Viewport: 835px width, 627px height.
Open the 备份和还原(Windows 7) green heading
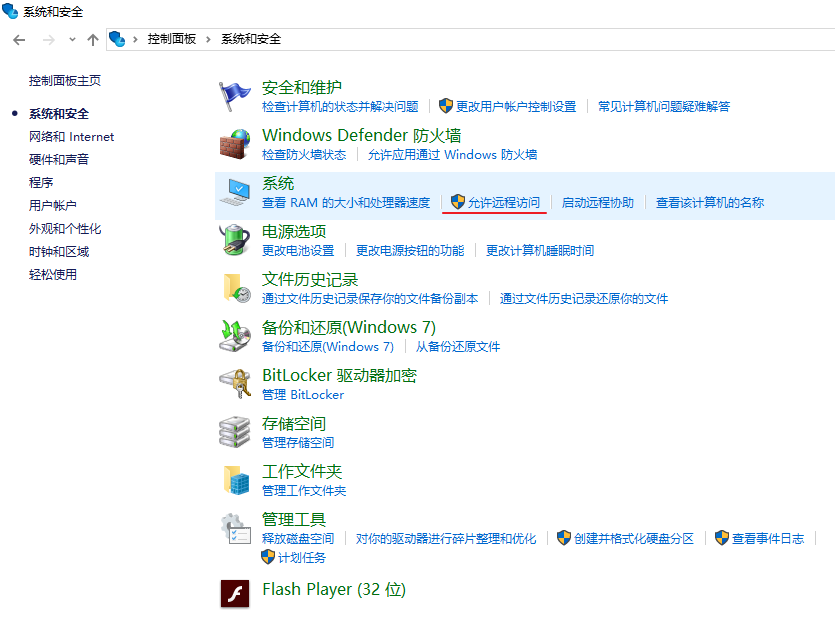349,327
